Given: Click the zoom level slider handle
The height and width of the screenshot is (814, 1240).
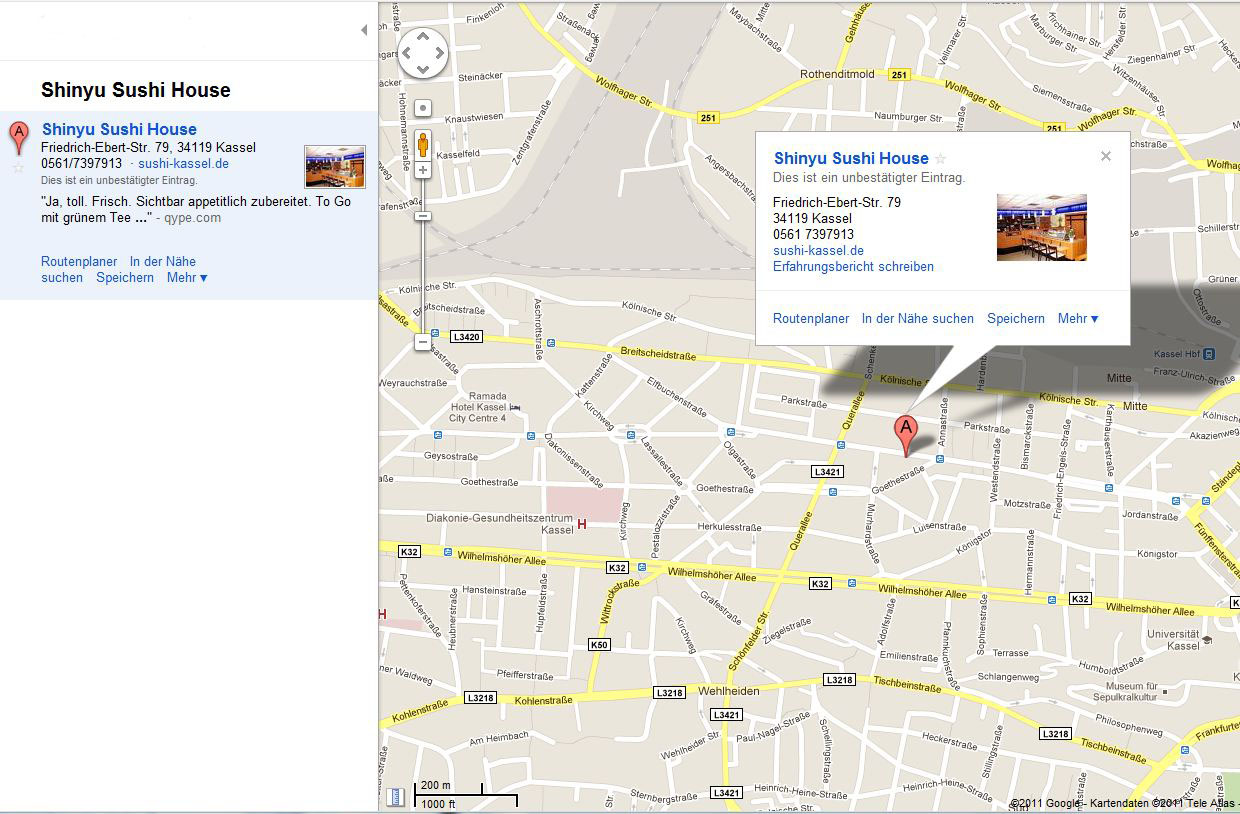Looking at the screenshot, I should [423, 216].
